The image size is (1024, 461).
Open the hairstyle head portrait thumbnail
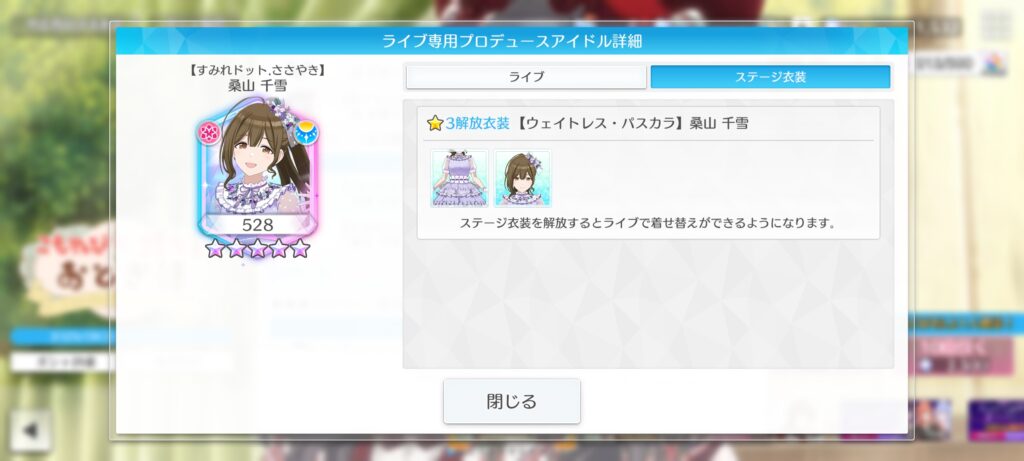point(522,179)
